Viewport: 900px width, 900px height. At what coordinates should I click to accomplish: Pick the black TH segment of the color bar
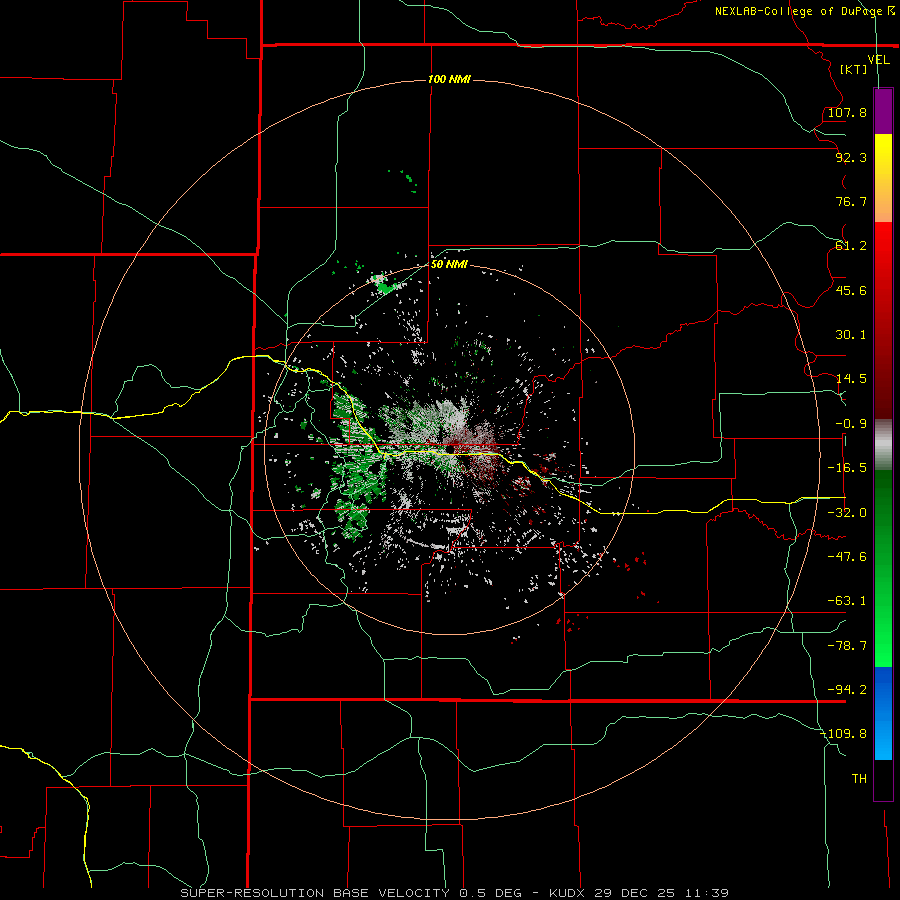click(x=883, y=779)
